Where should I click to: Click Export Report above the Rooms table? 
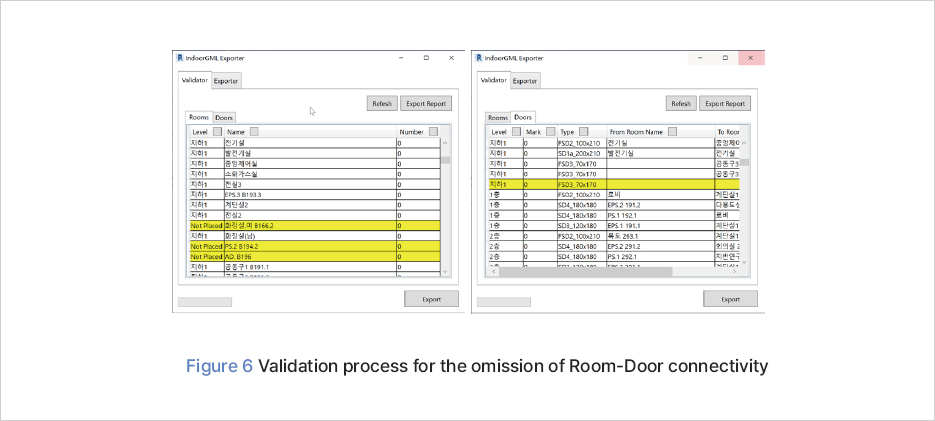[426, 103]
